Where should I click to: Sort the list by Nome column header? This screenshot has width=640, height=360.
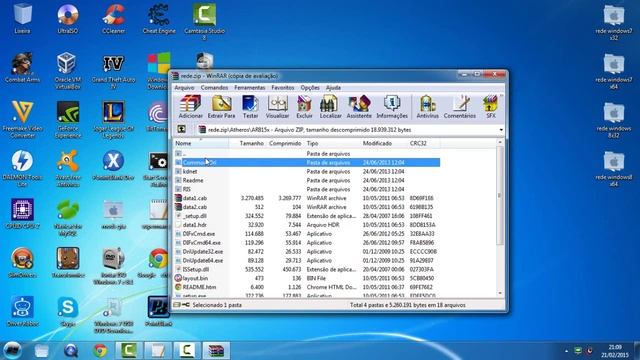tap(201, 143)
